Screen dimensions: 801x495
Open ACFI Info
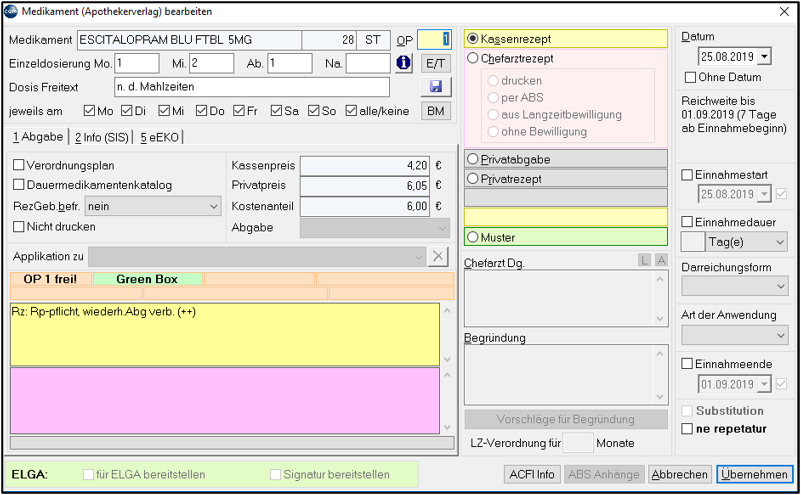click(532, 475)
